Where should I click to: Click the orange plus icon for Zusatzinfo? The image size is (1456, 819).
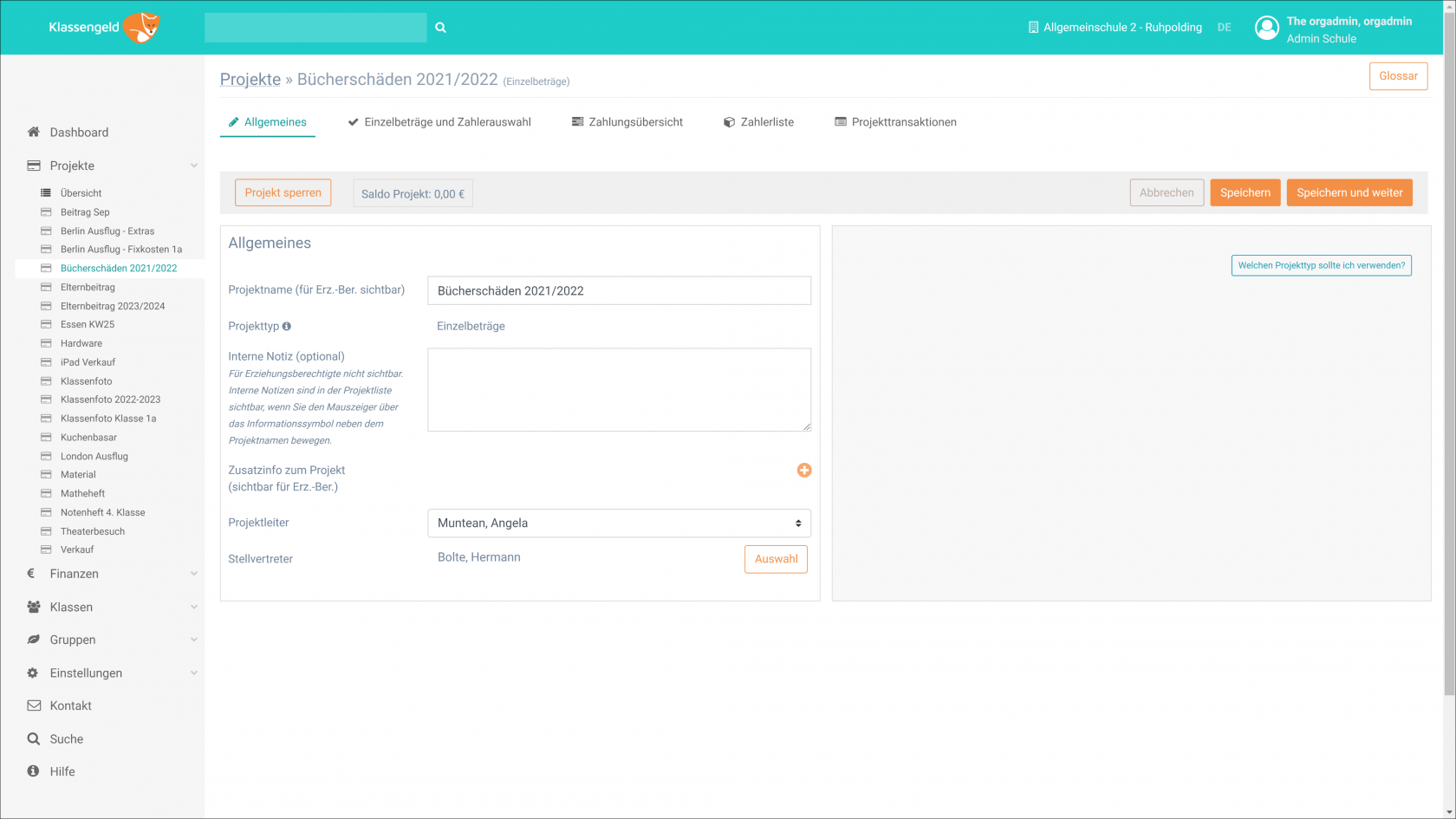point(804,470)
